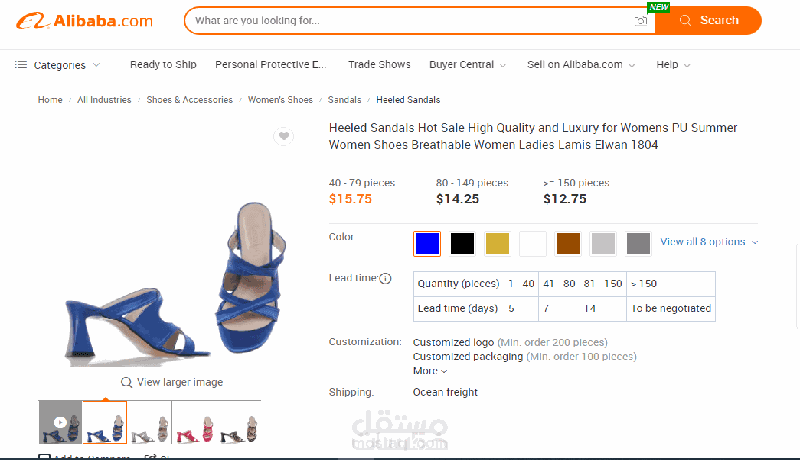Expand More customization options
Viewport: 800px width, 460px height.
430,371
